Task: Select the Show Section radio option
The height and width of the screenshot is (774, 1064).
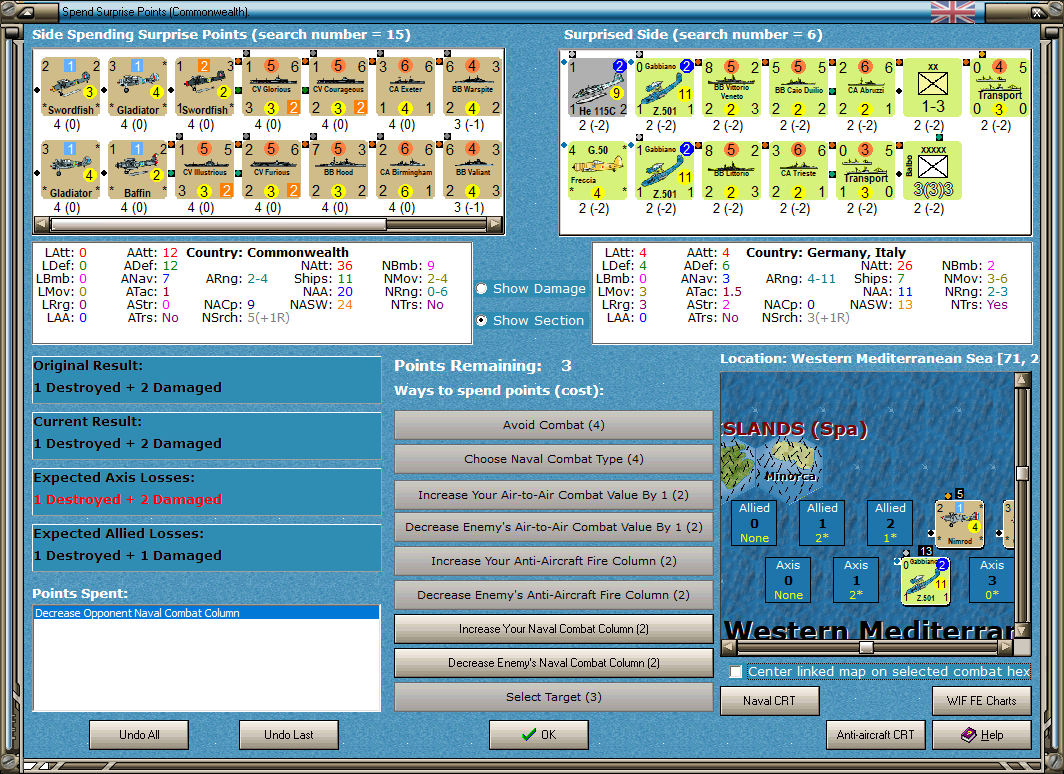Action: (531, 320)
